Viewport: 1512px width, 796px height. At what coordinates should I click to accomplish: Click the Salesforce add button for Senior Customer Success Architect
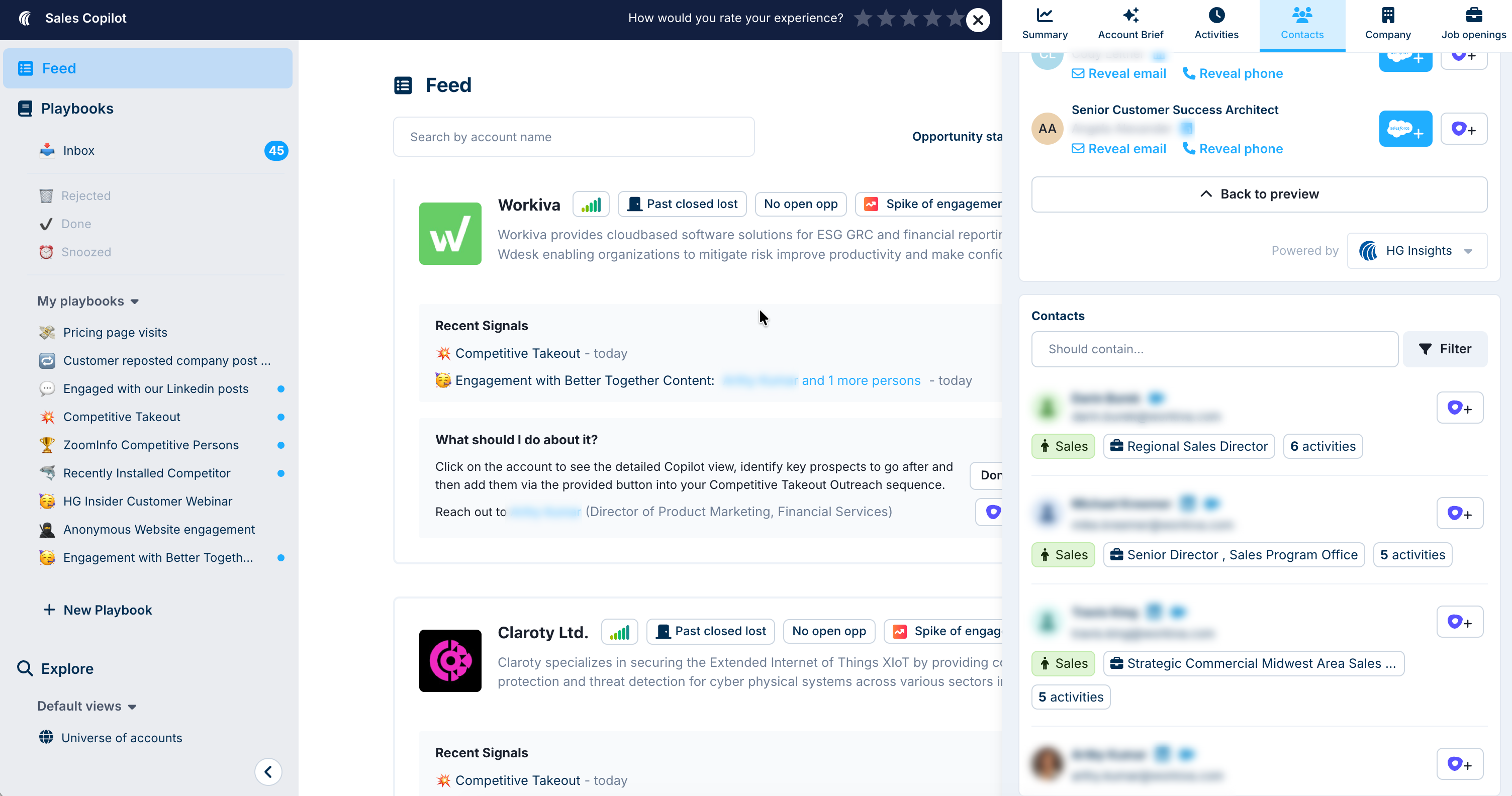1405,129
